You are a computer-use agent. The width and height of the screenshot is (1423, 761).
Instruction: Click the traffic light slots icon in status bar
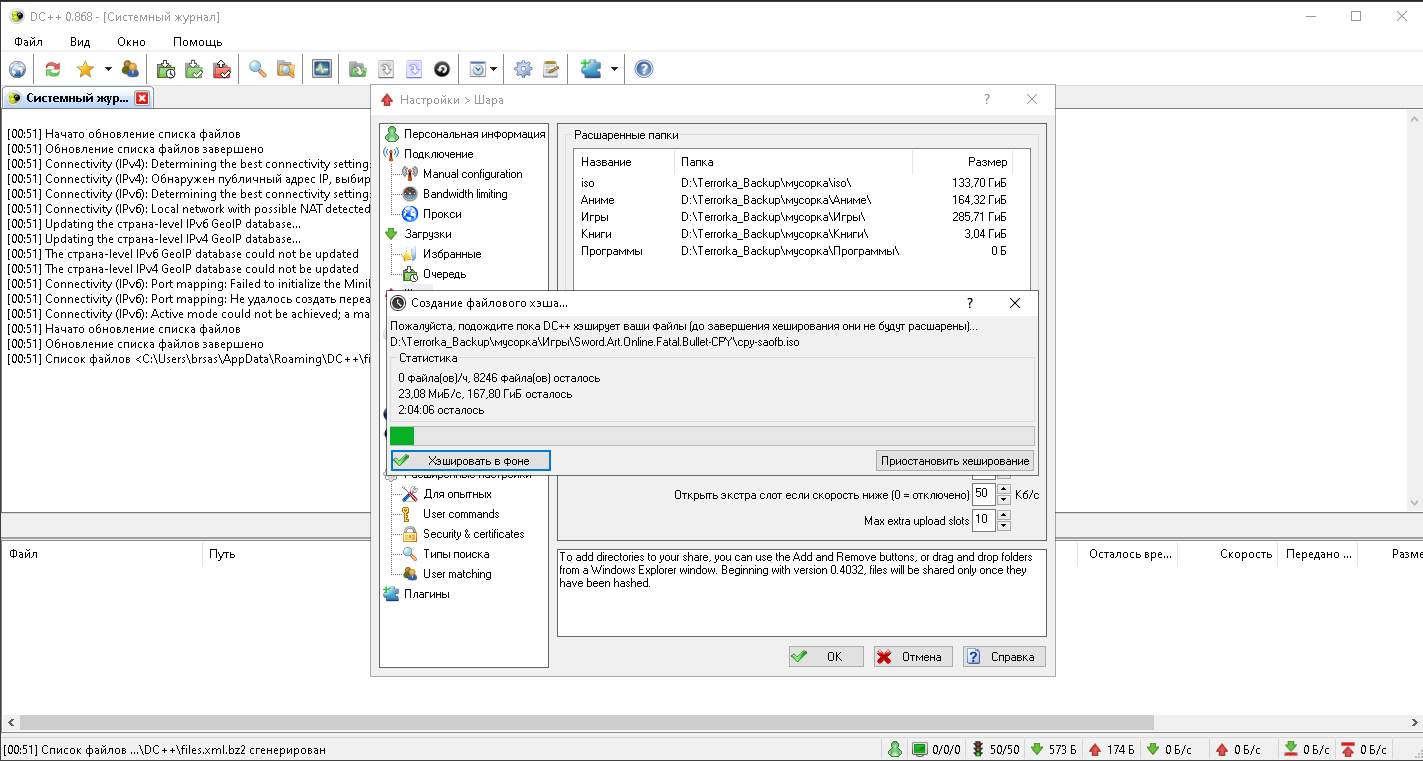click(x=977, y=749)
